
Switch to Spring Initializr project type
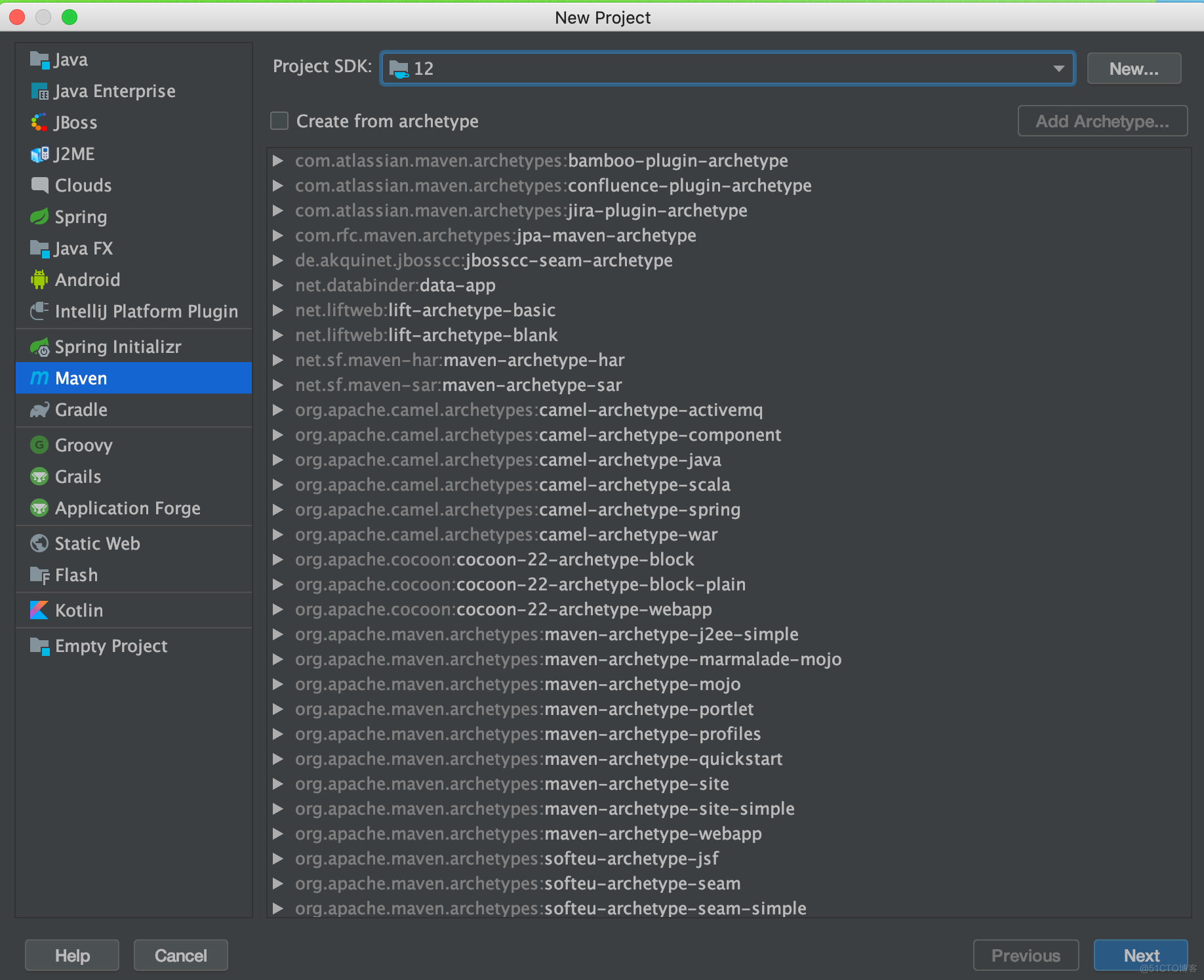tap(134, 347)
